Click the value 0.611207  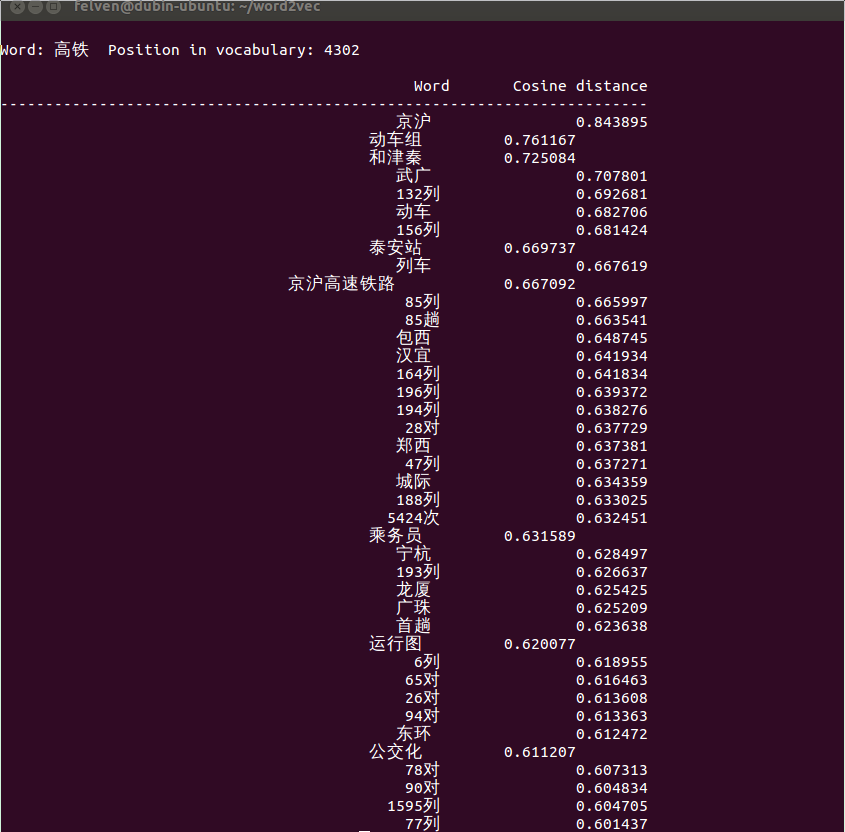pyautogui.click(x=539, y=752)
